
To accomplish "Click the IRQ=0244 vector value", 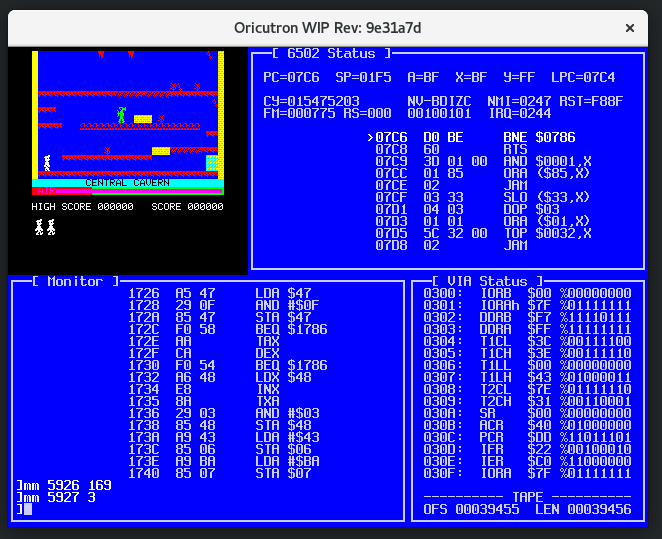I will (x=519, y=113).
